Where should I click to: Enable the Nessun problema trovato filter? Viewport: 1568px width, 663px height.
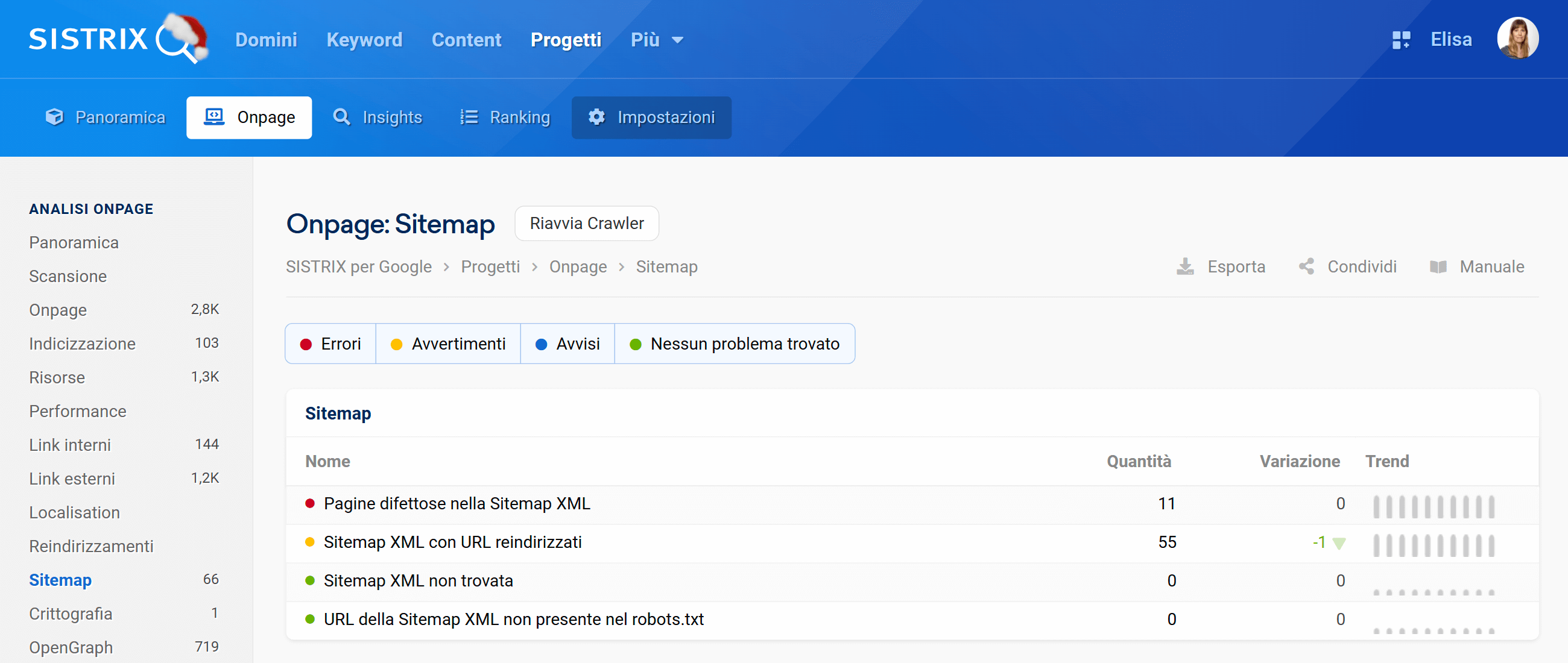(735, 343)
